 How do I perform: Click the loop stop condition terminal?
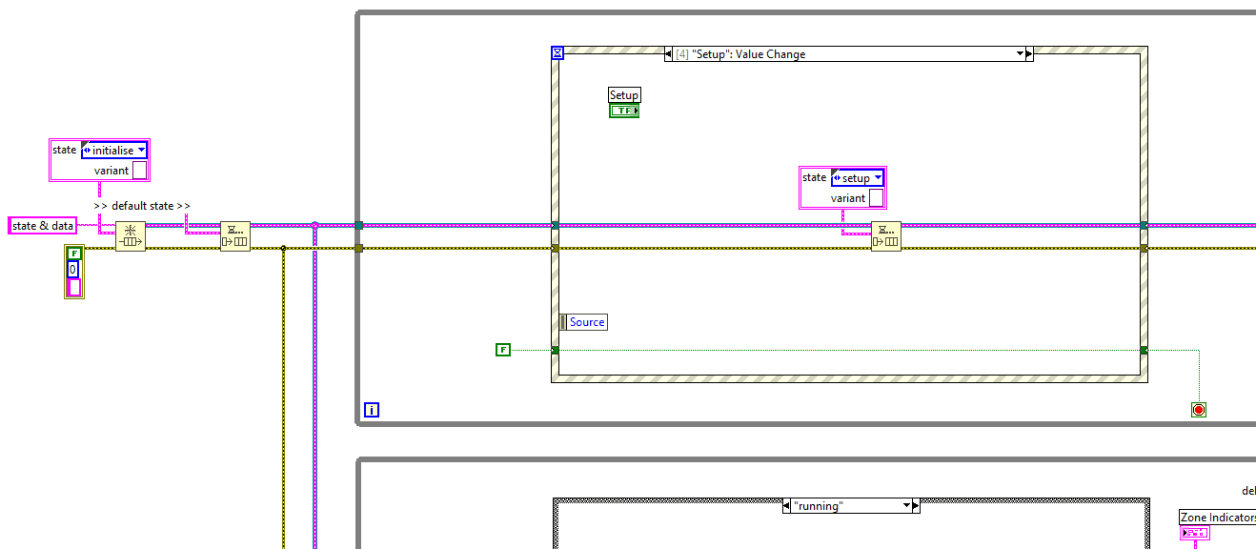[x=1198, y=409]
